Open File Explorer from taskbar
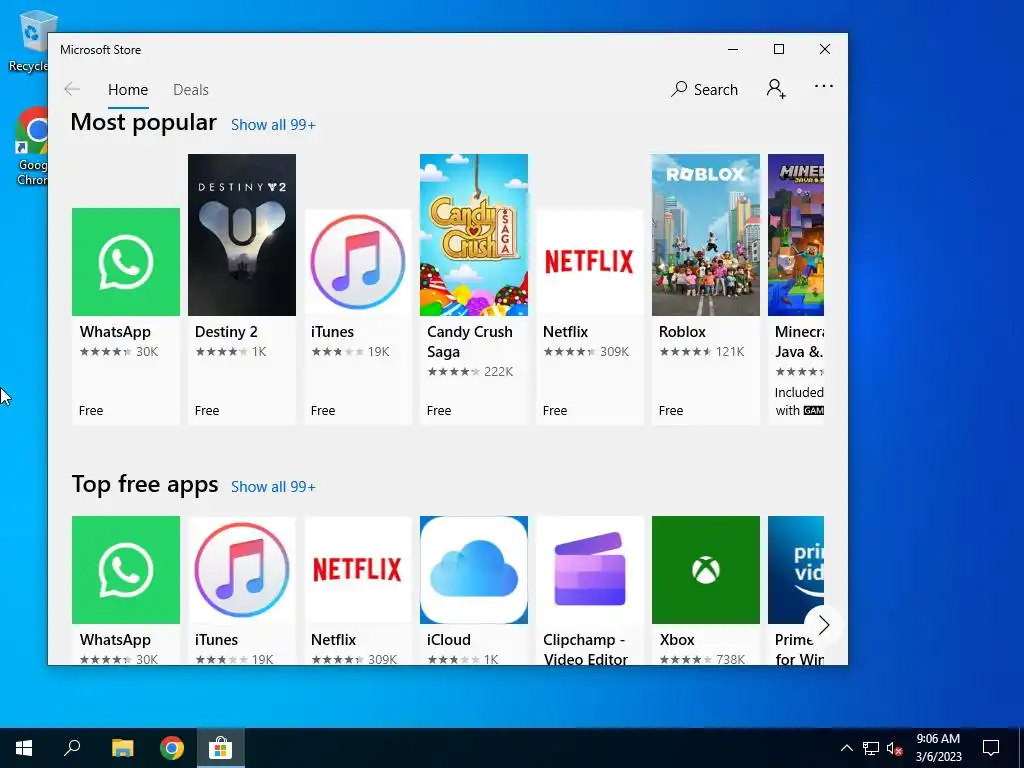Image resolution: width=1024 pixels, height=768 pixels. click(x=122, y=748)
